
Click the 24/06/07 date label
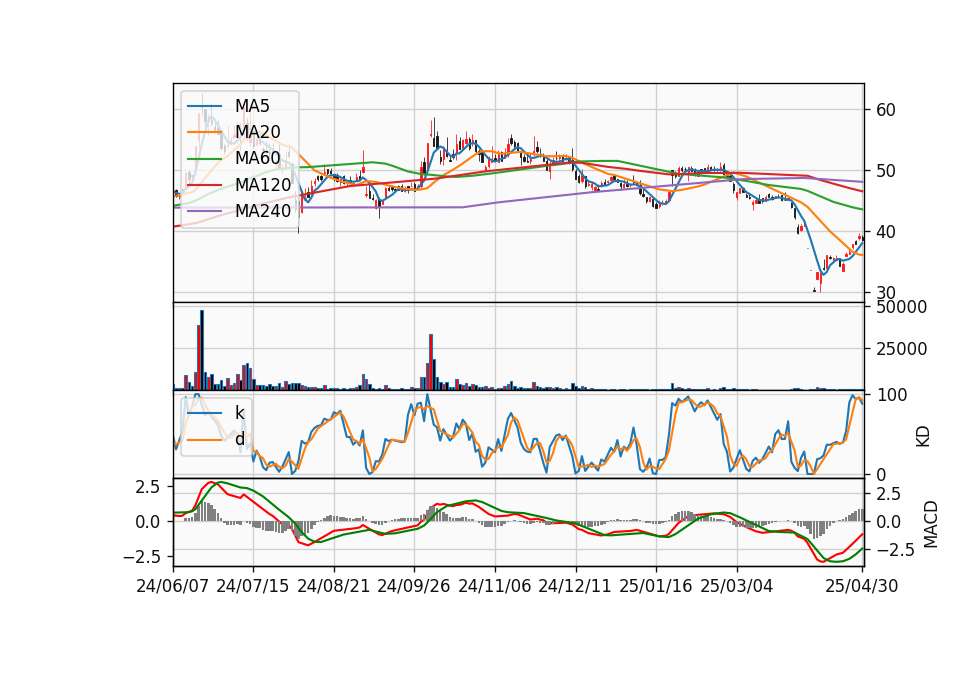pos(173,586)
